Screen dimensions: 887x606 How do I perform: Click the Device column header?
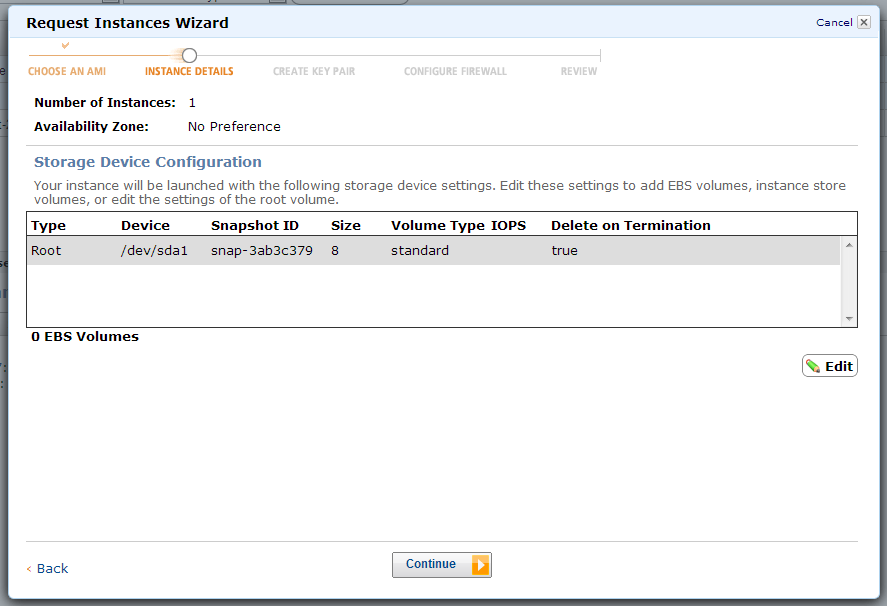(145, 225)
